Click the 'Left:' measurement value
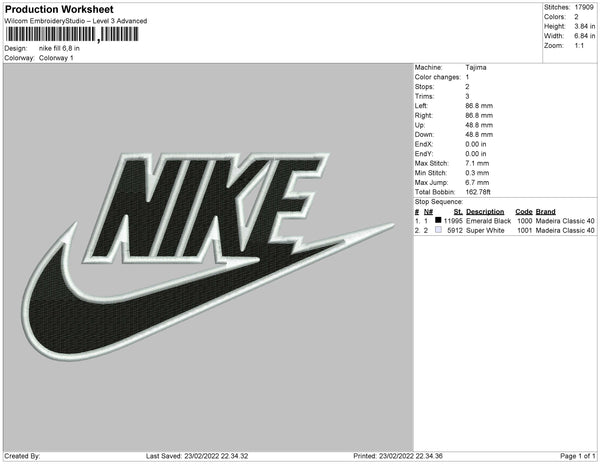This screenshot has height=464, width=600. (479, 106)
